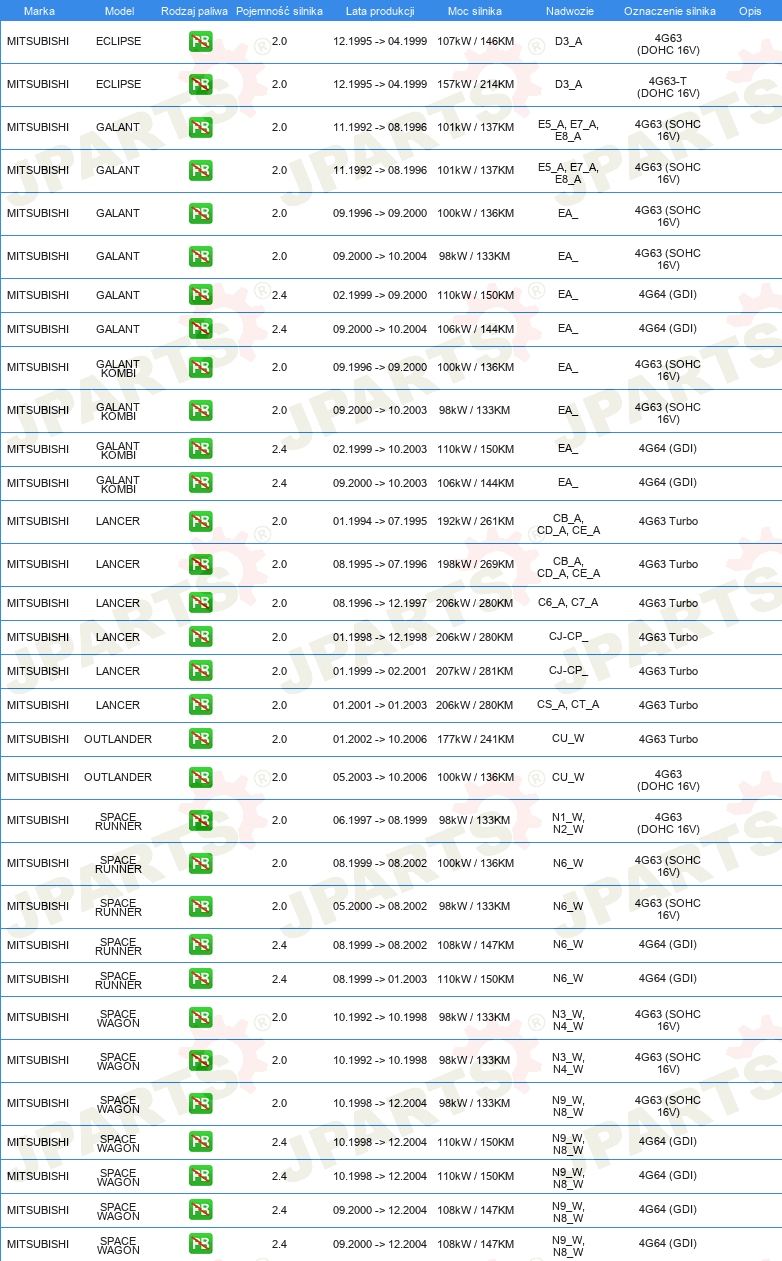Select the 01.2002 -> 10.2006 production years cell

380,739
